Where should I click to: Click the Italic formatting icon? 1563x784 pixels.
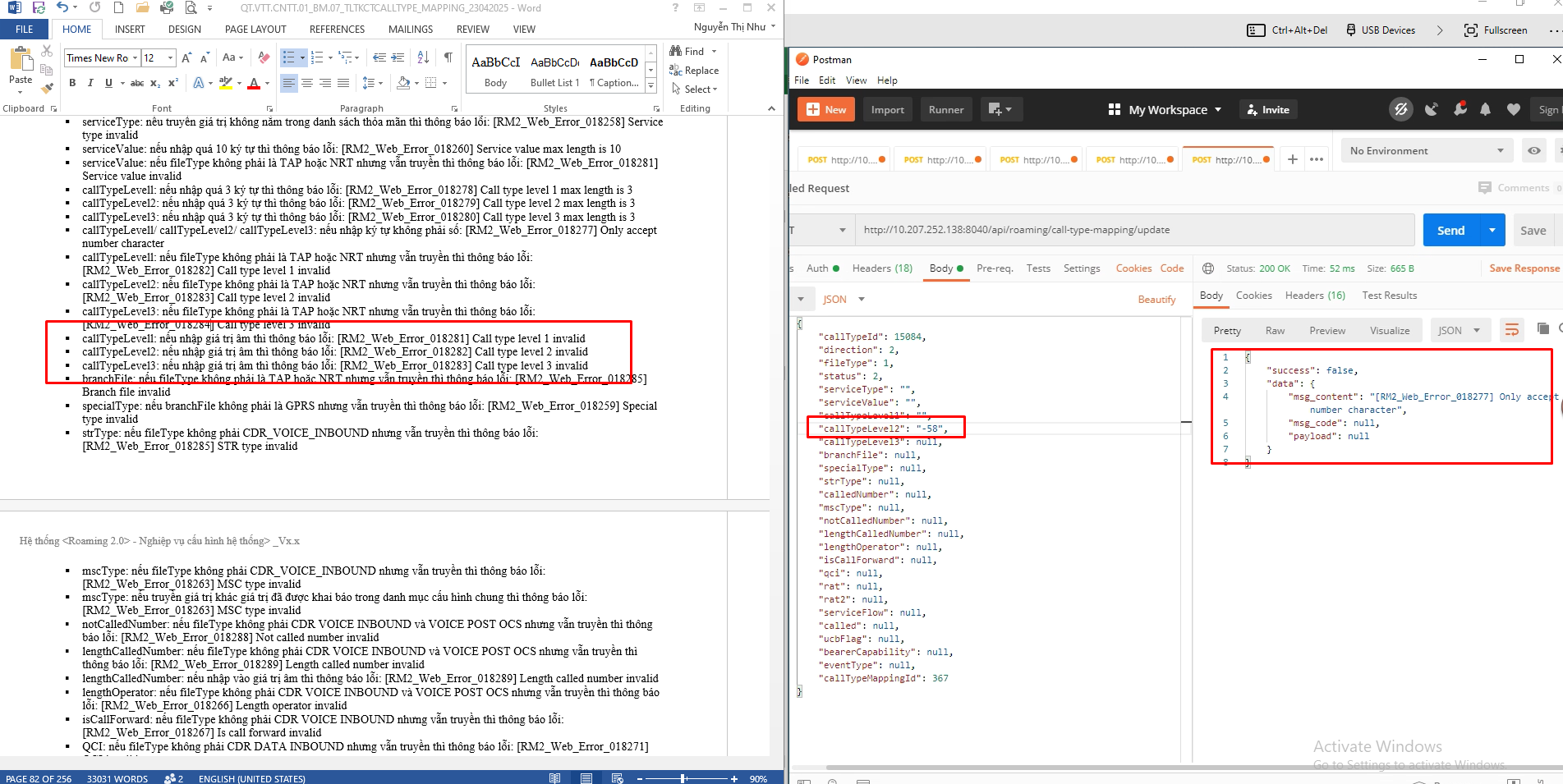coord(90,83)
